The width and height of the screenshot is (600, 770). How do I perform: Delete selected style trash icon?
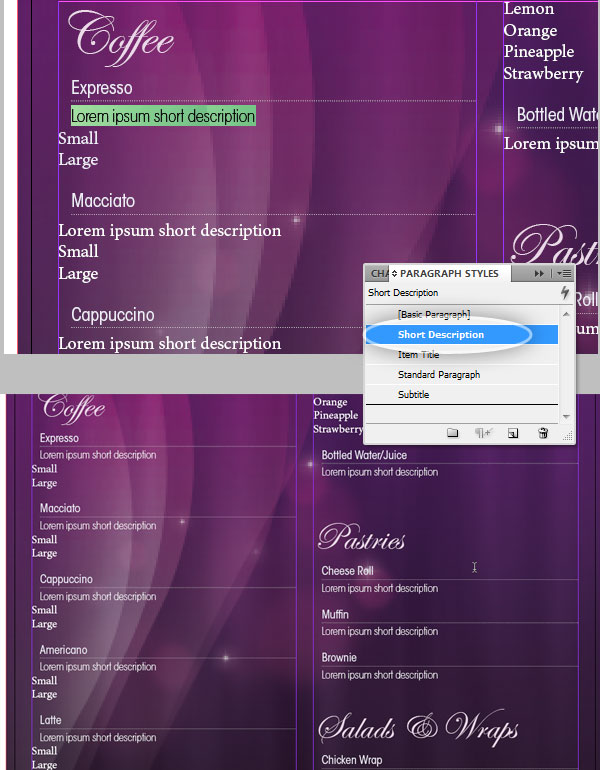click(543, 433)
